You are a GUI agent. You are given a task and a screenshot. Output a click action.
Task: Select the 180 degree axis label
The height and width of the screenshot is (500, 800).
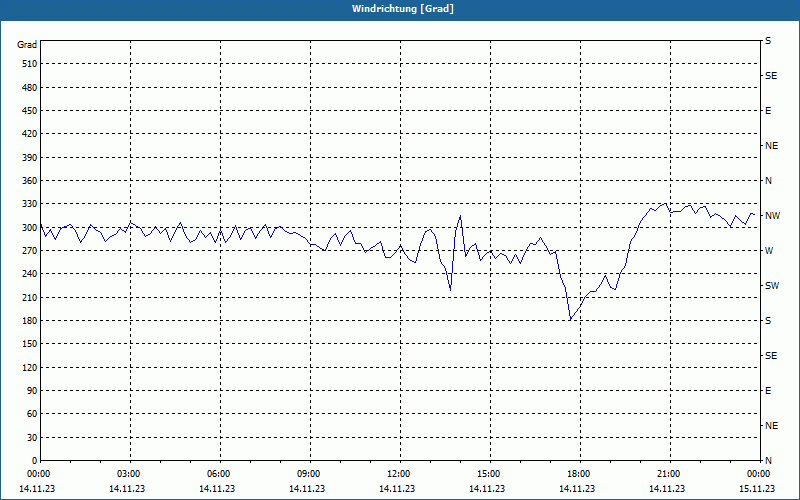pyautogui.click(x=30, y=321)
